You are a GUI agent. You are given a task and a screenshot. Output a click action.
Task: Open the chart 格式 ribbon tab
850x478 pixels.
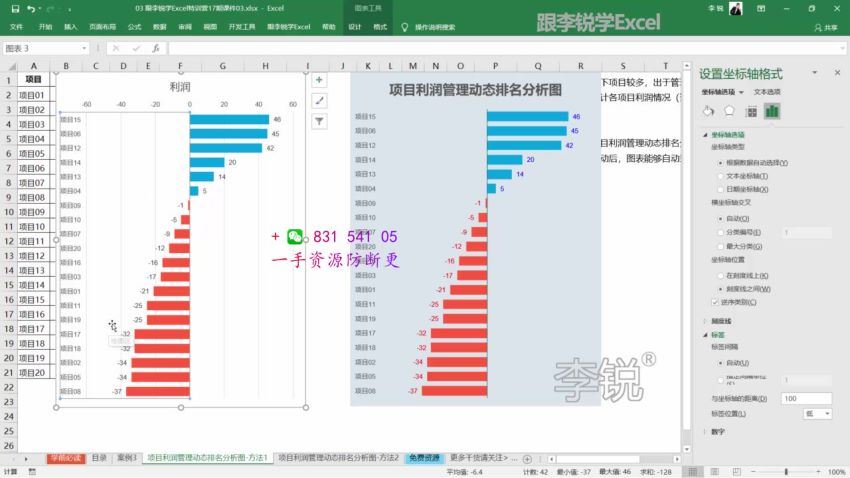380,27
